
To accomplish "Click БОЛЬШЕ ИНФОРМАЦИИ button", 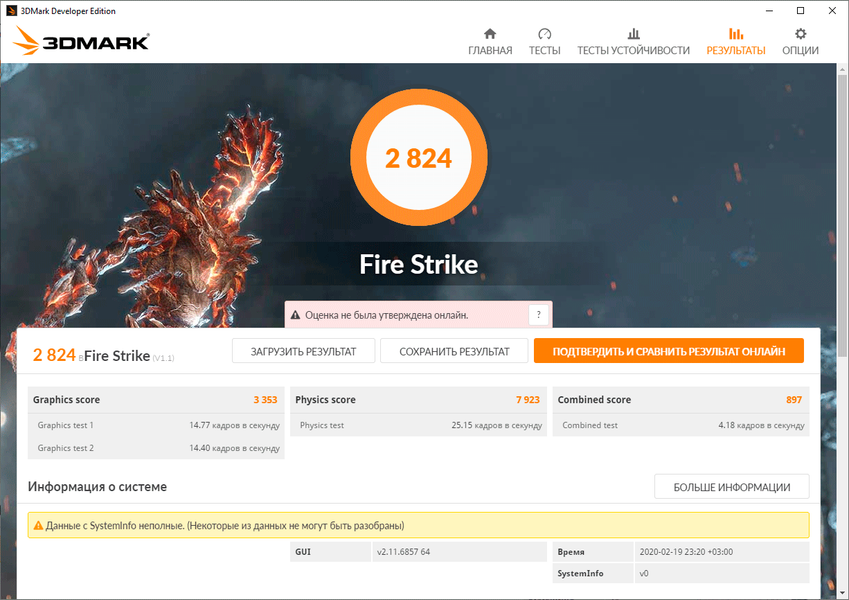I will (x=732, y=487).
